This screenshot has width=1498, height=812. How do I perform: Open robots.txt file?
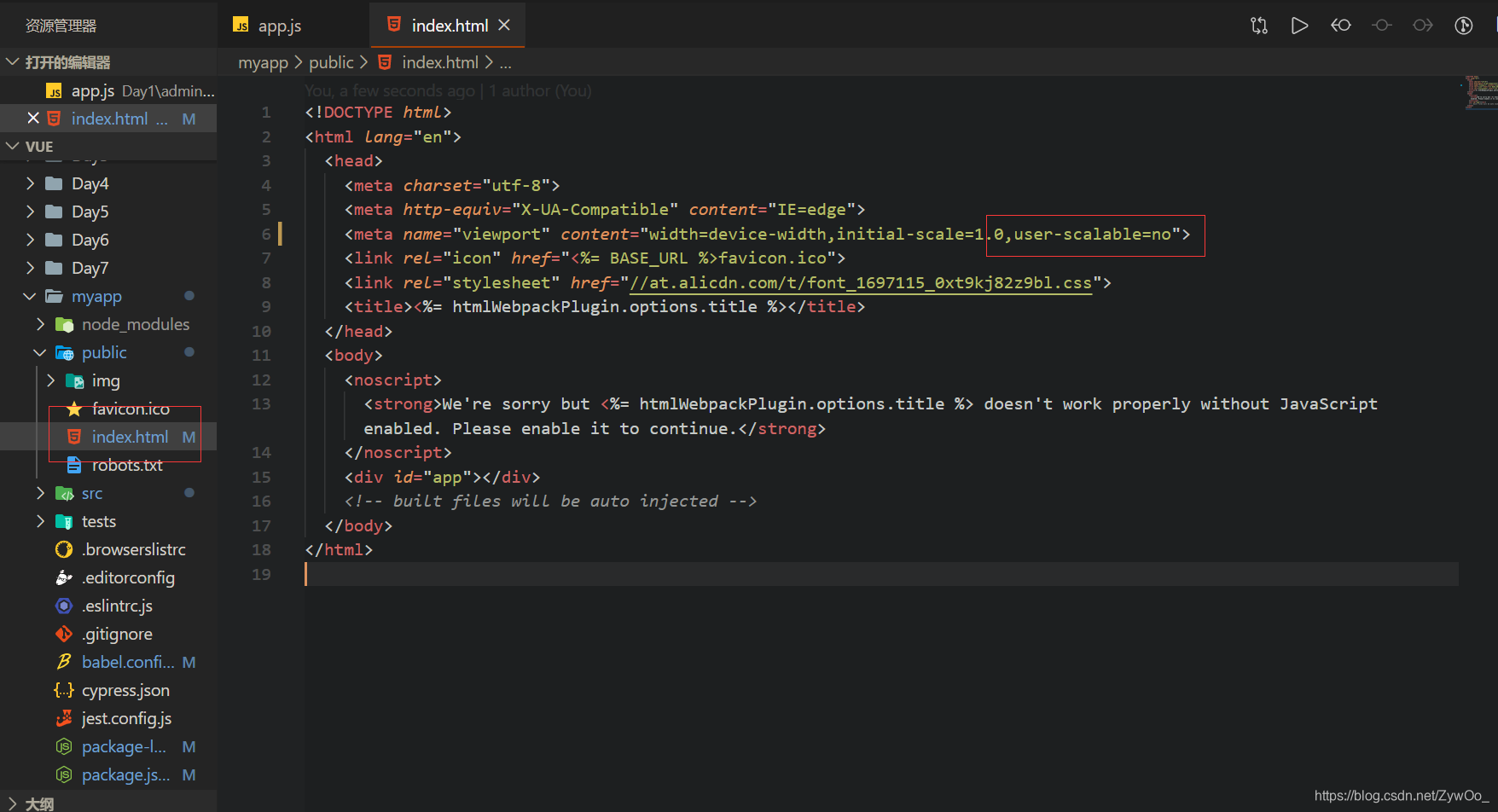tap(127, 465)
